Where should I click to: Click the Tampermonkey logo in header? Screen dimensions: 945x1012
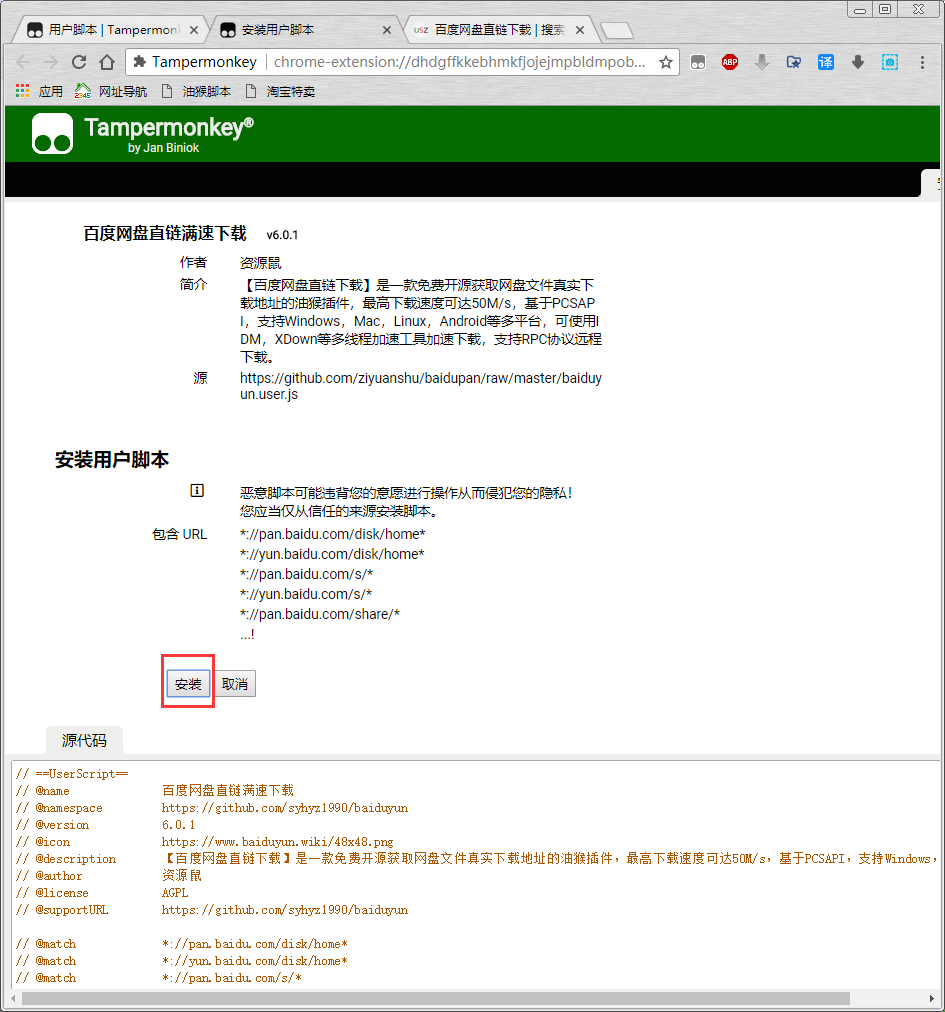(52, 134)
